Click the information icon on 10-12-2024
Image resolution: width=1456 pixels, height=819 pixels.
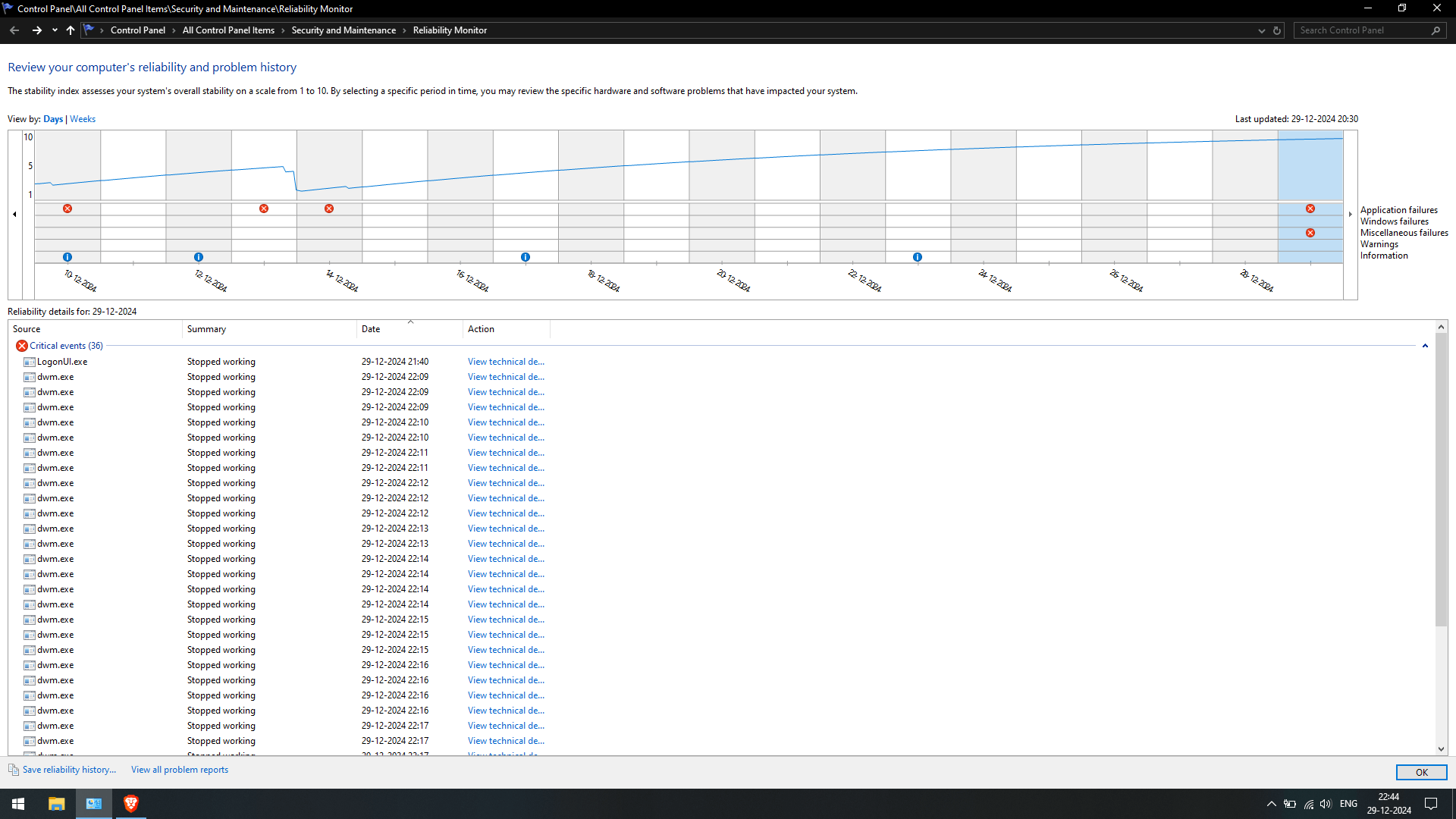pos(67,257)
